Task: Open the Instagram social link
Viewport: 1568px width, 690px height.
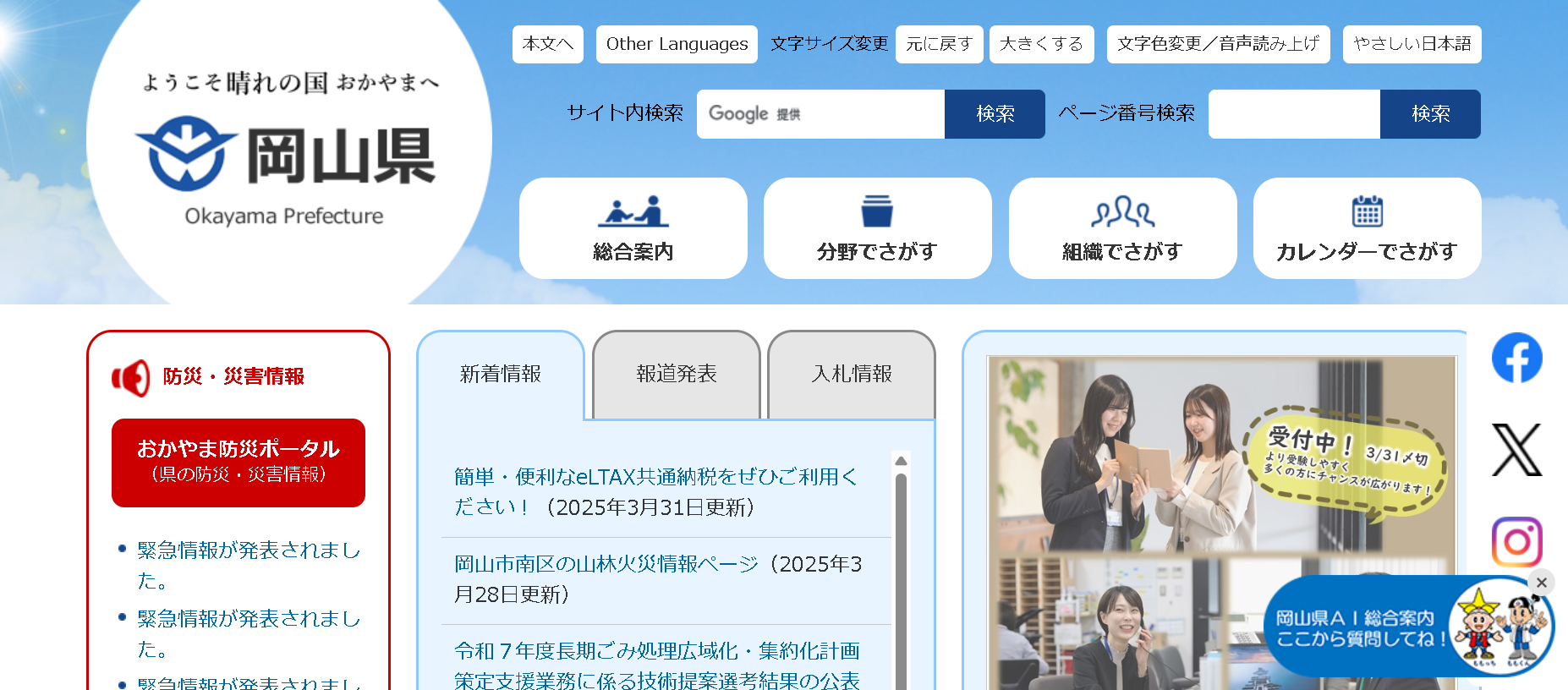Action: [1516, 542]
